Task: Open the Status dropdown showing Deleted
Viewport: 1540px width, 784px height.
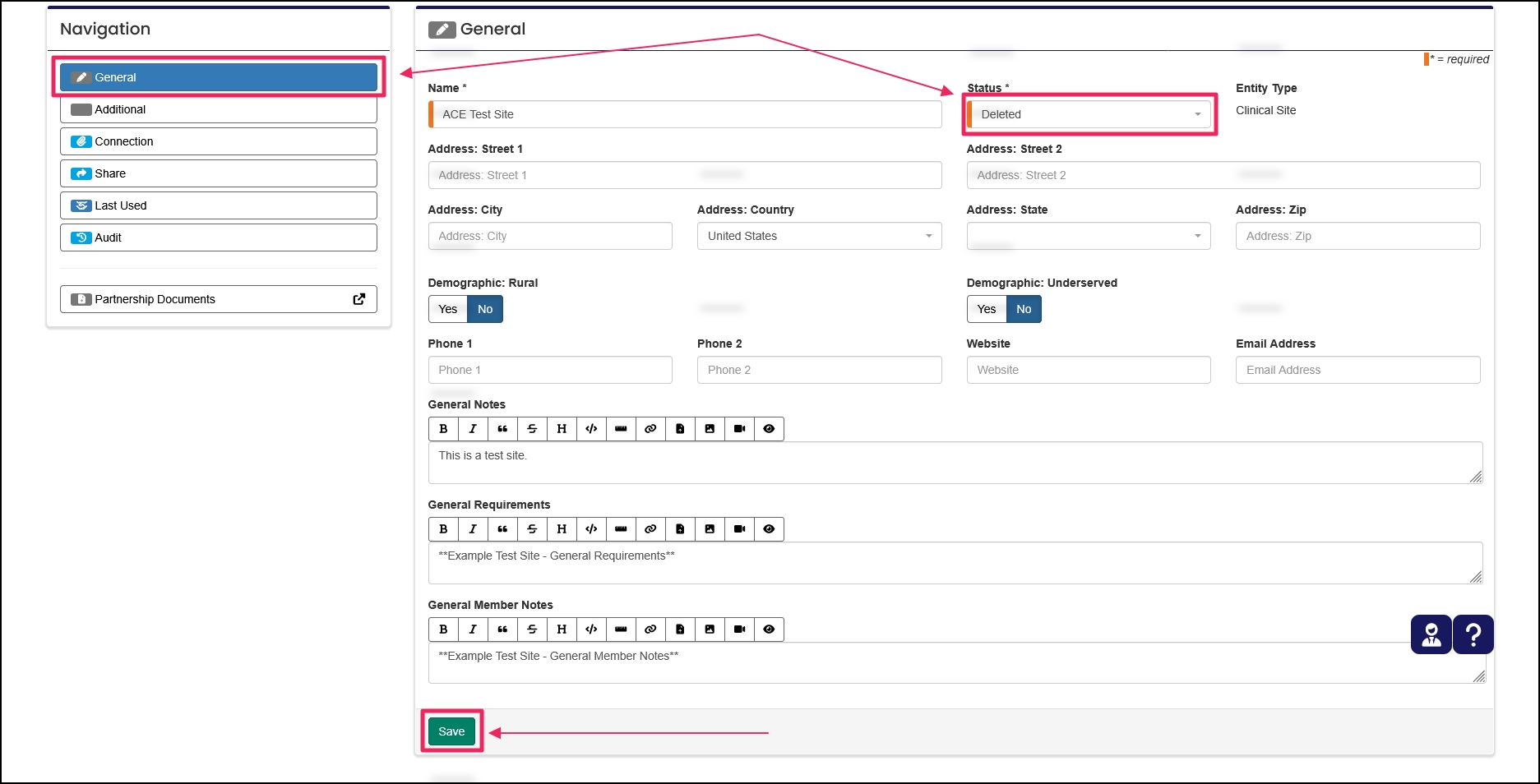Action: 1089,114
